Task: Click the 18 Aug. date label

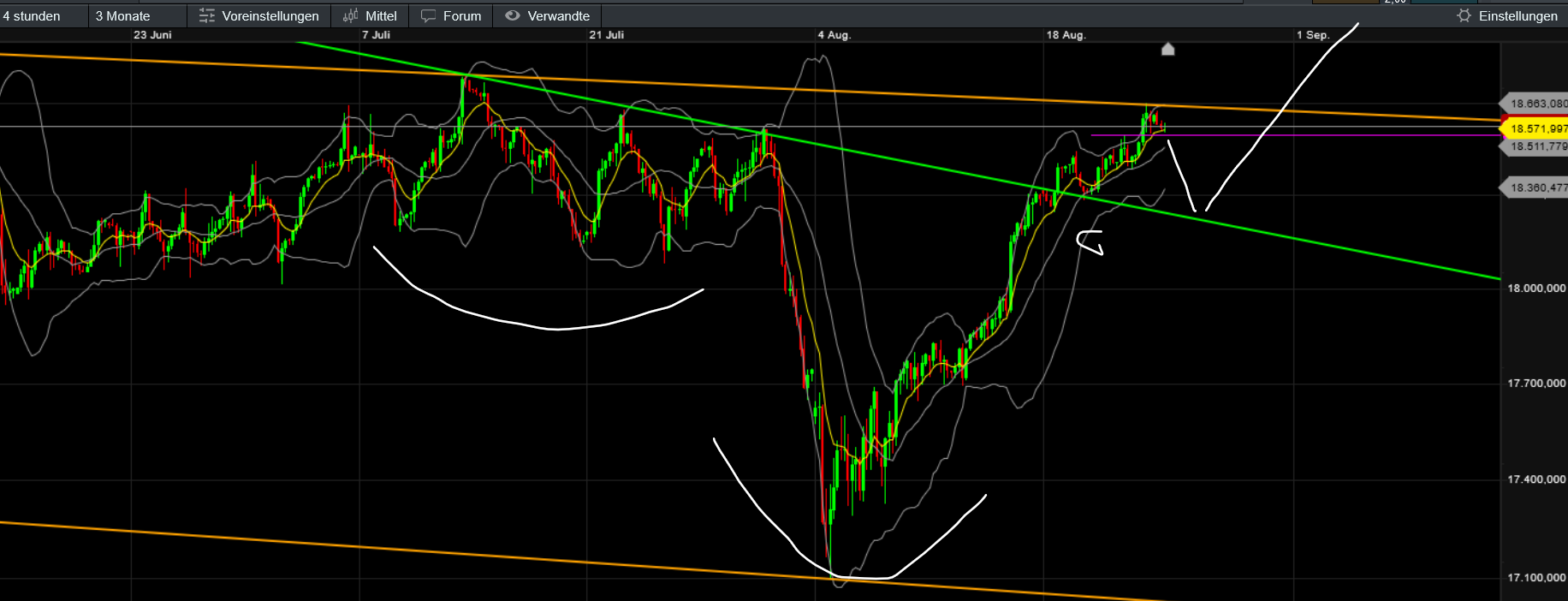Action: [1066, 35]
